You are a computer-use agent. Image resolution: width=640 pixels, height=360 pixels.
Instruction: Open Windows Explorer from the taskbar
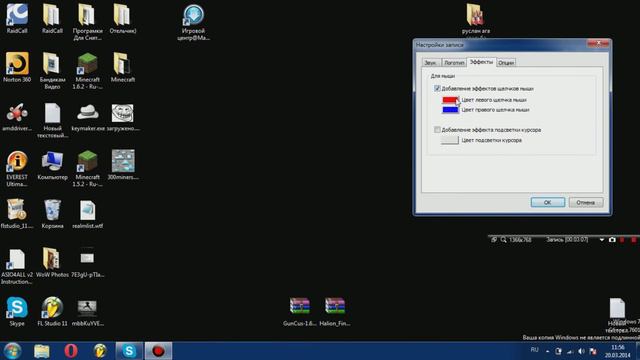click(x=42, y=351)
